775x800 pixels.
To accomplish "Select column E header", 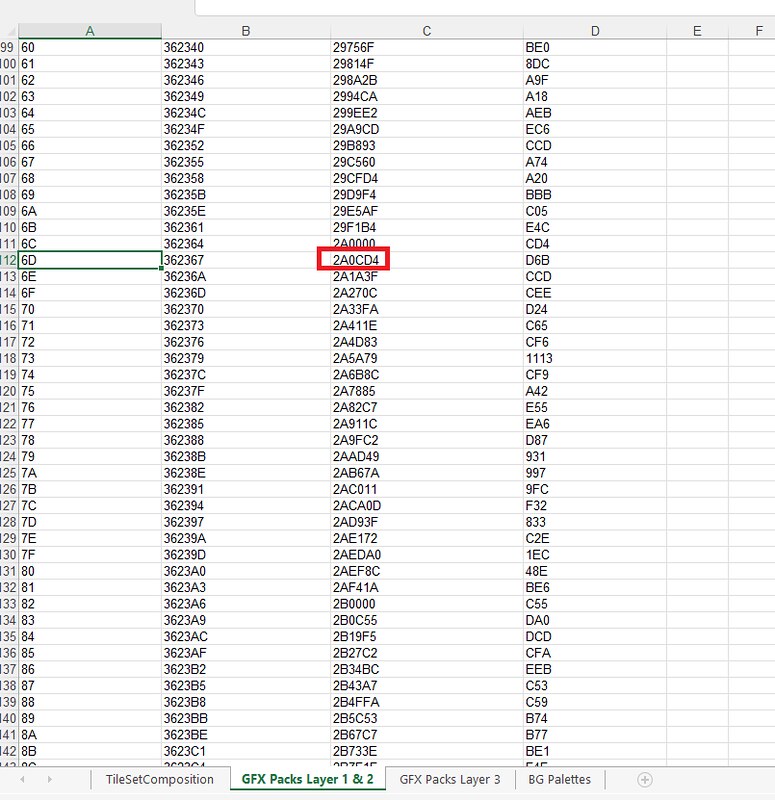I will [697, 31].
